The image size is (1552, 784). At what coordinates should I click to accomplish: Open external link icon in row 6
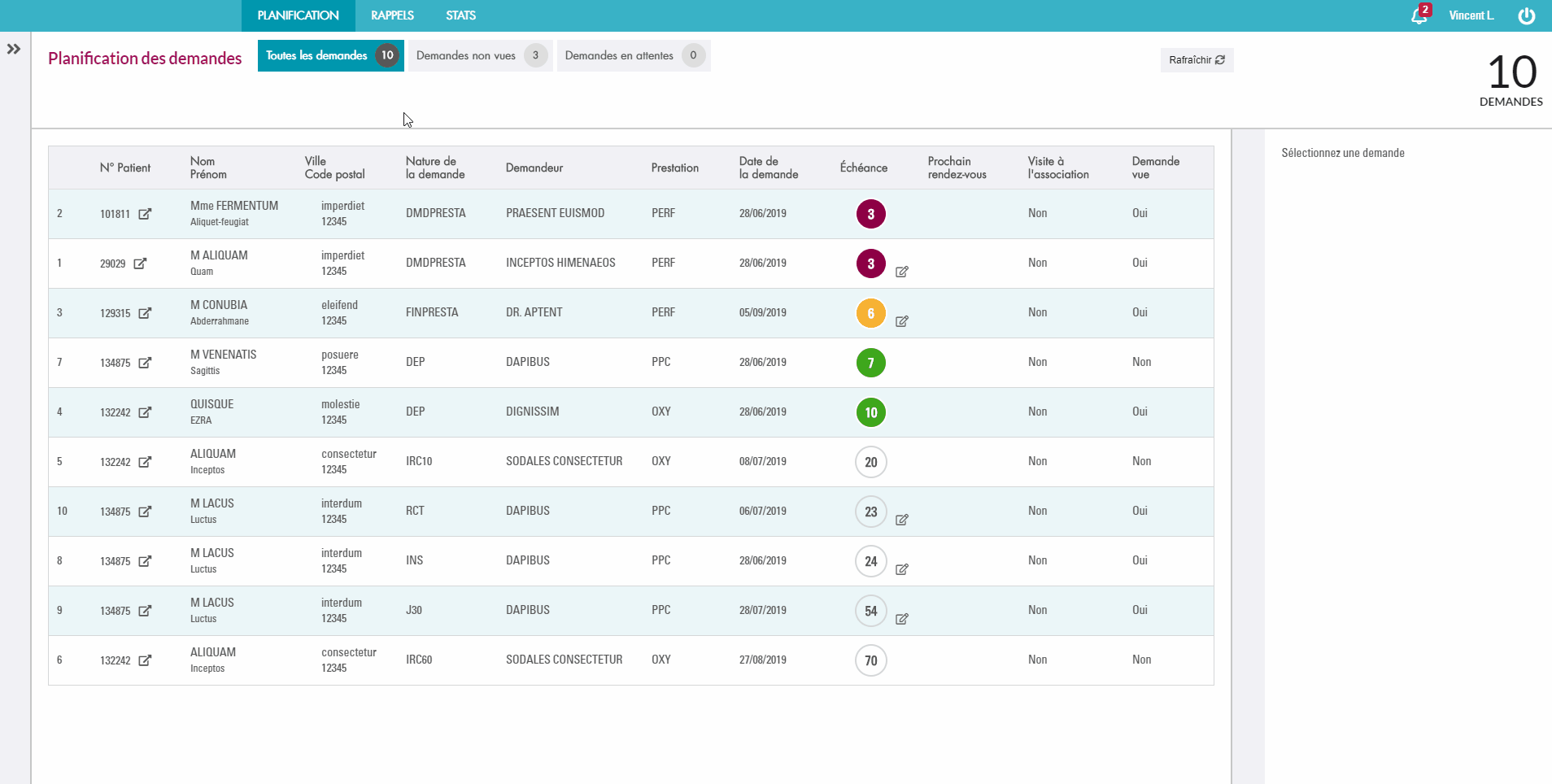(145, 660)
